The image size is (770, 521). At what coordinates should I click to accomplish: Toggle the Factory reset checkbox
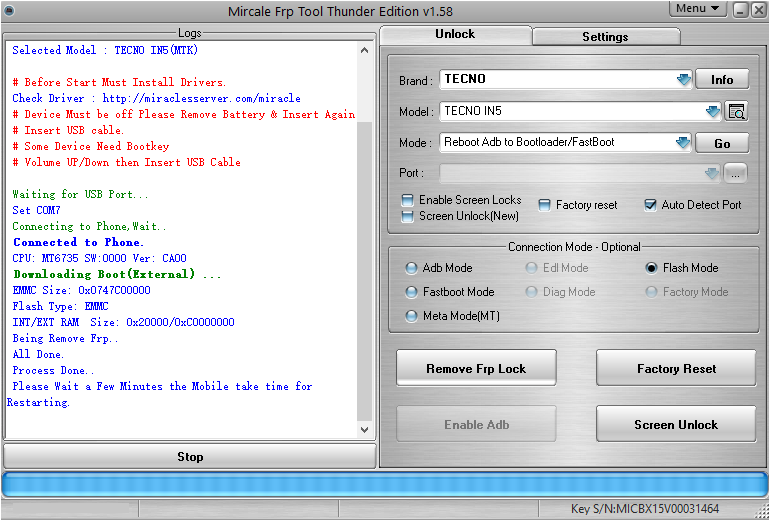(544, 205)
